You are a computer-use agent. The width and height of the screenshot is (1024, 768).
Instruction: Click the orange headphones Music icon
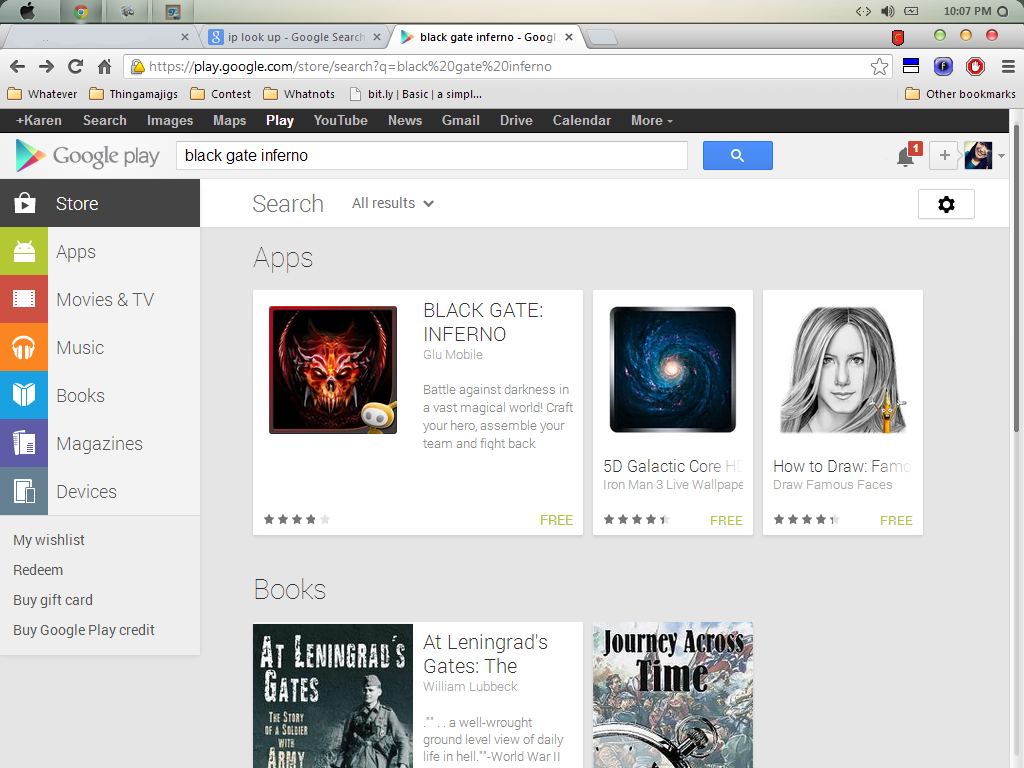[24, 347]
